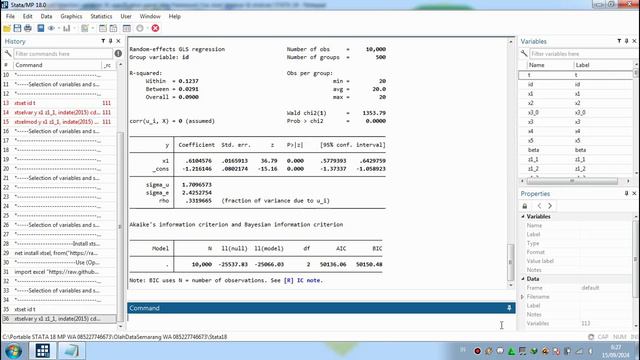Image resolution: width=640 pixels, height=360 pixels.
Task: Open the Window menu
Action: (150, 16)
